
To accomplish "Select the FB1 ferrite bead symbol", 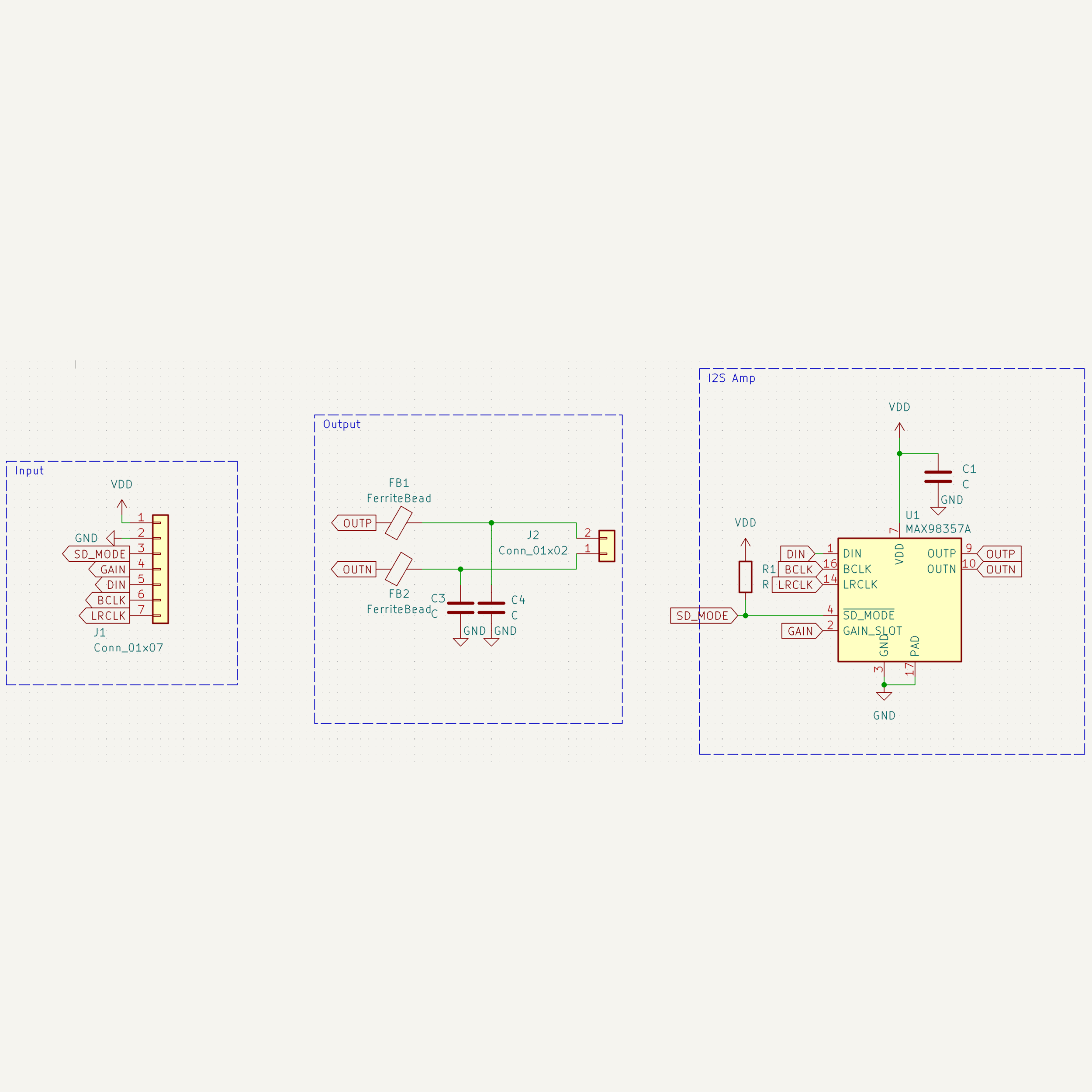I will (398, 523).
